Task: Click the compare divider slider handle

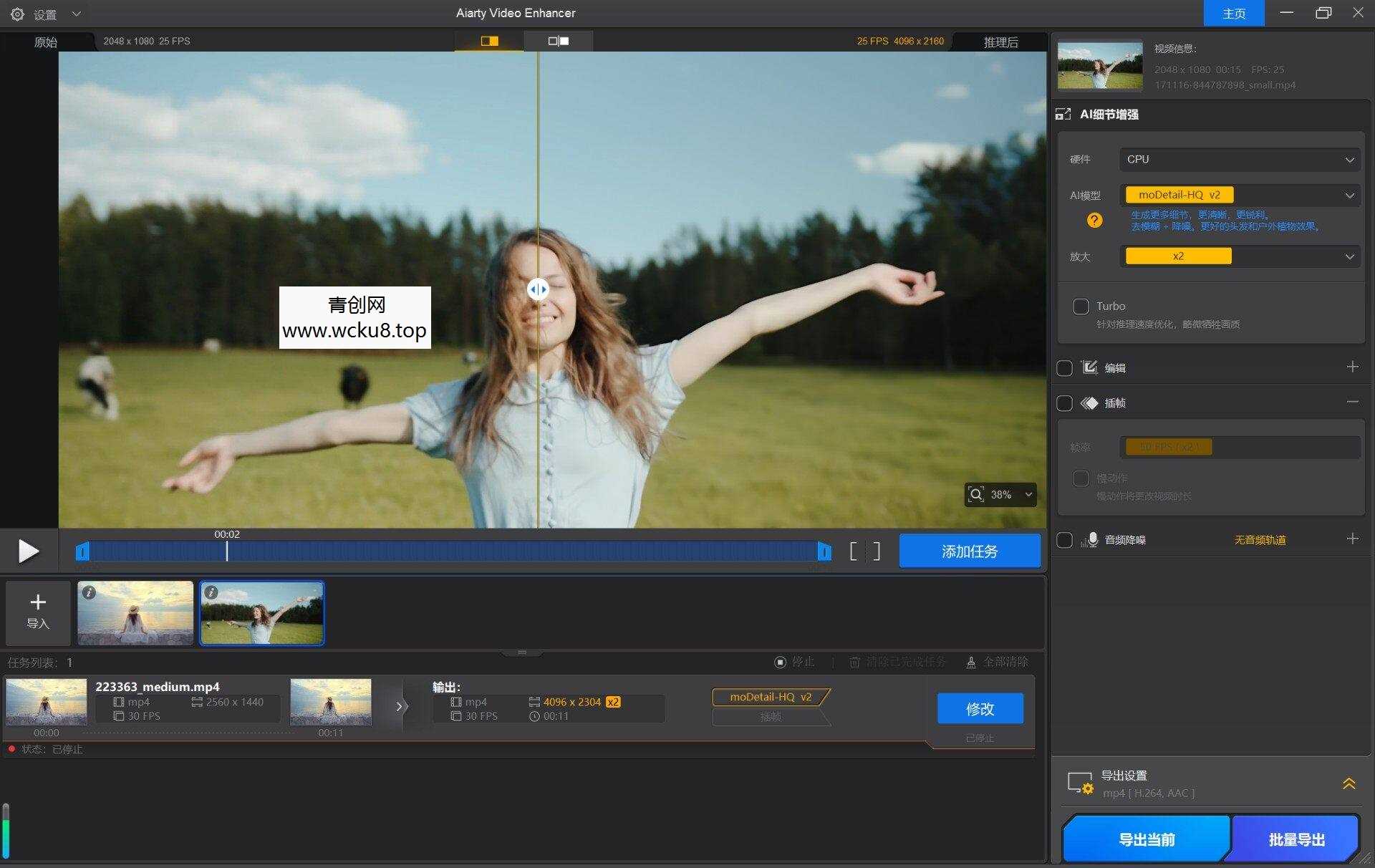Action: point(538,289)
